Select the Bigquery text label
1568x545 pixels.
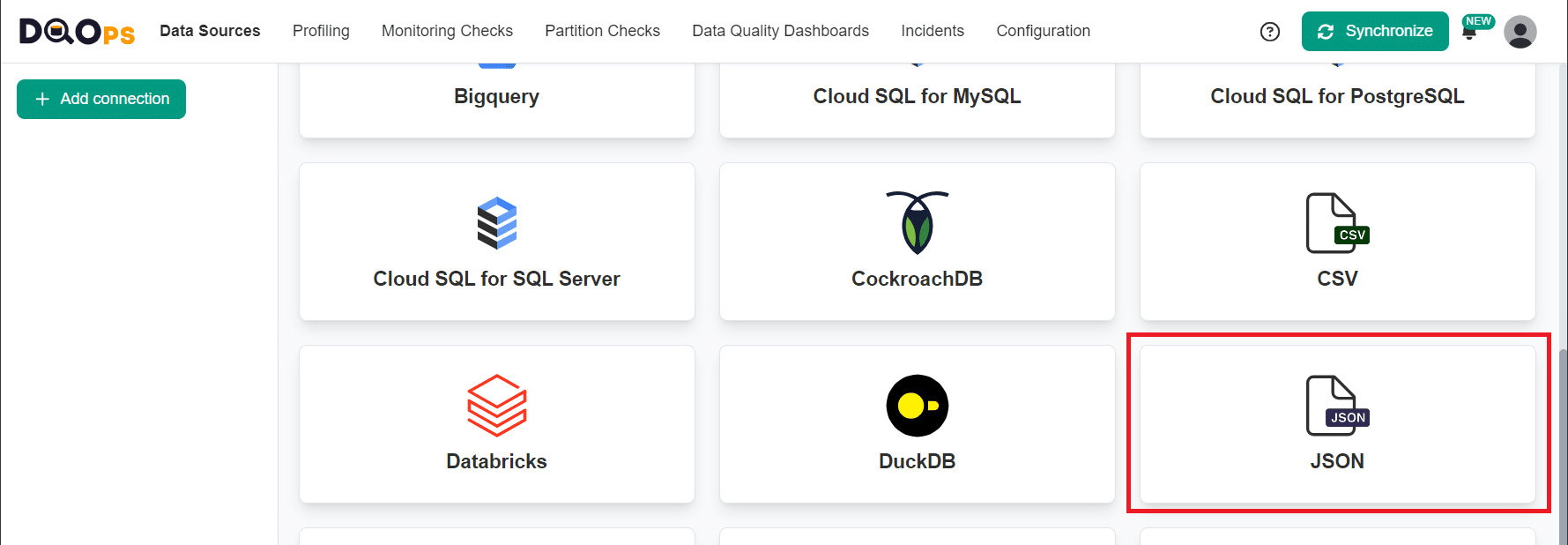point(496,96)
